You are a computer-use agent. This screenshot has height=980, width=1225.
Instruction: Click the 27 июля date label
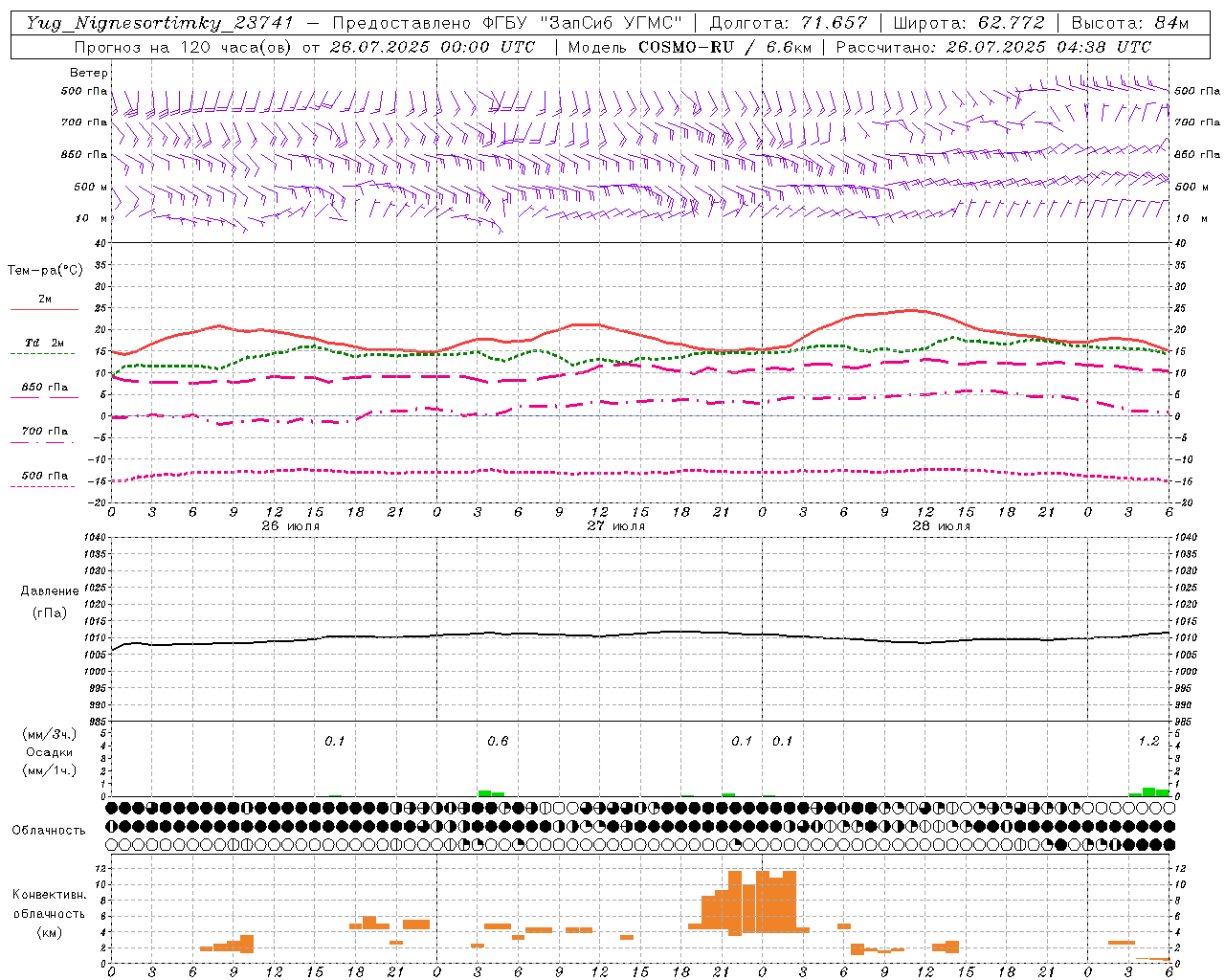[615, 526]
